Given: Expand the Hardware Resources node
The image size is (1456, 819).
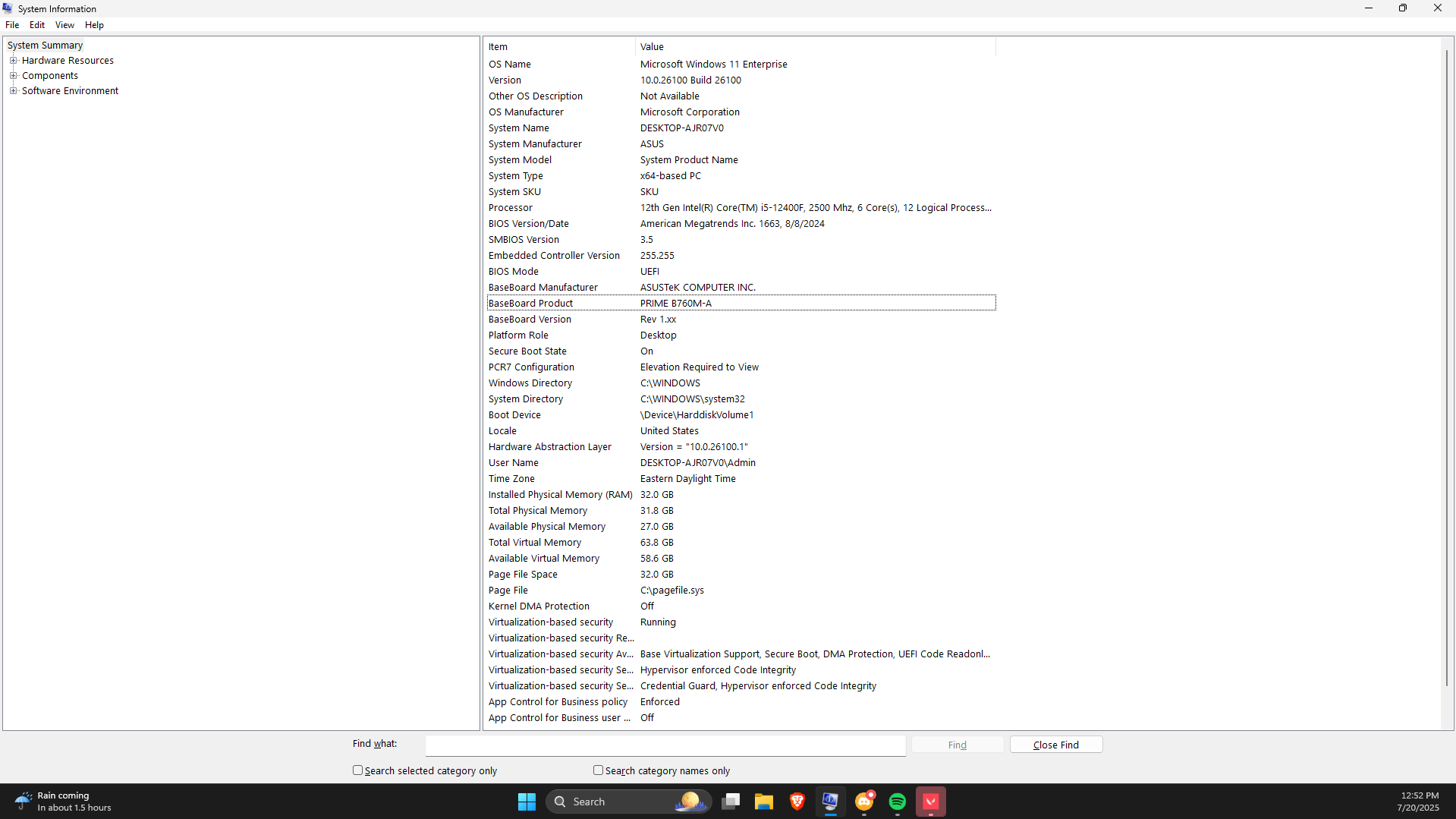Looking at the screenshot, I should [x=13, y=61].
